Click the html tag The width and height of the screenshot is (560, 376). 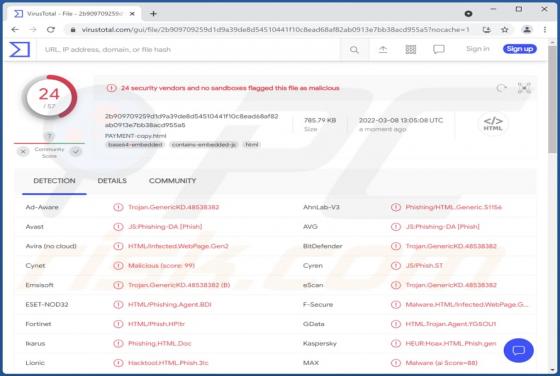pos(252,145)
